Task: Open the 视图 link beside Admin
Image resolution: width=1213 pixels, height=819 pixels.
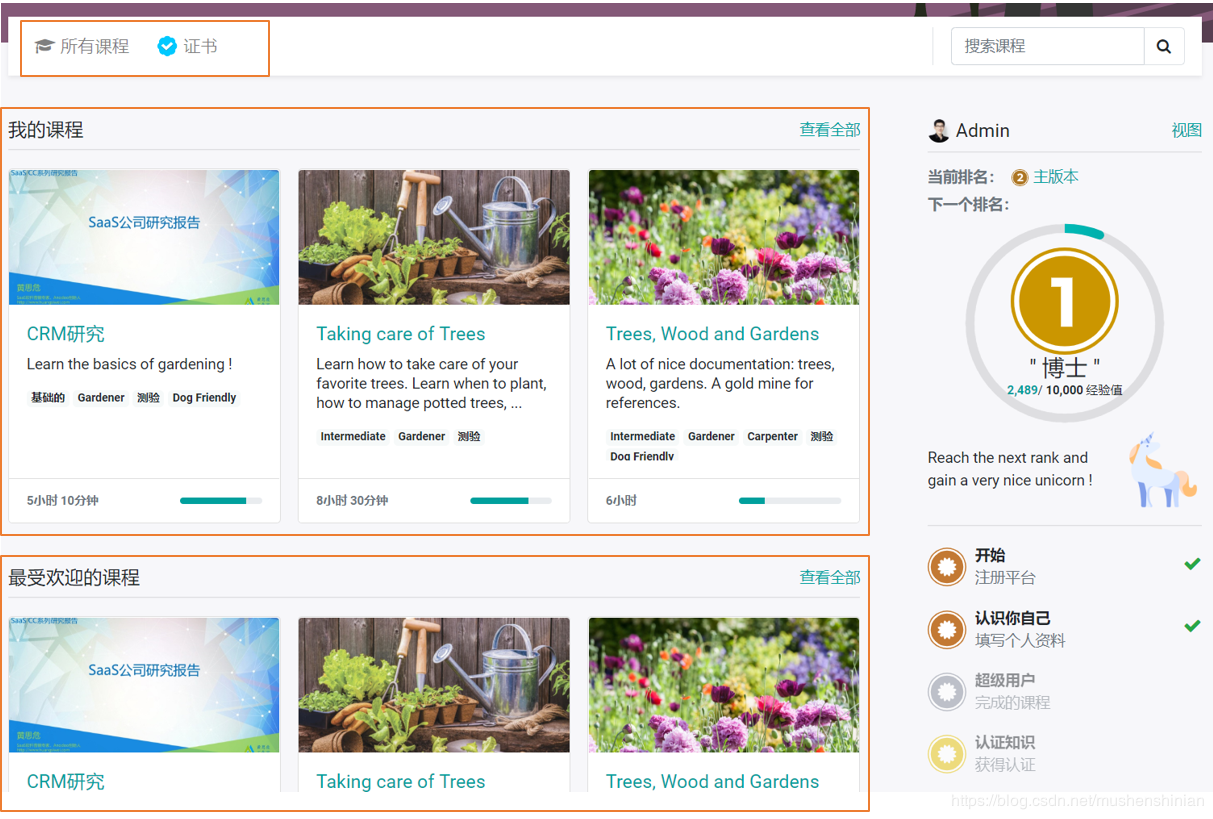Action: [1186, 130]
